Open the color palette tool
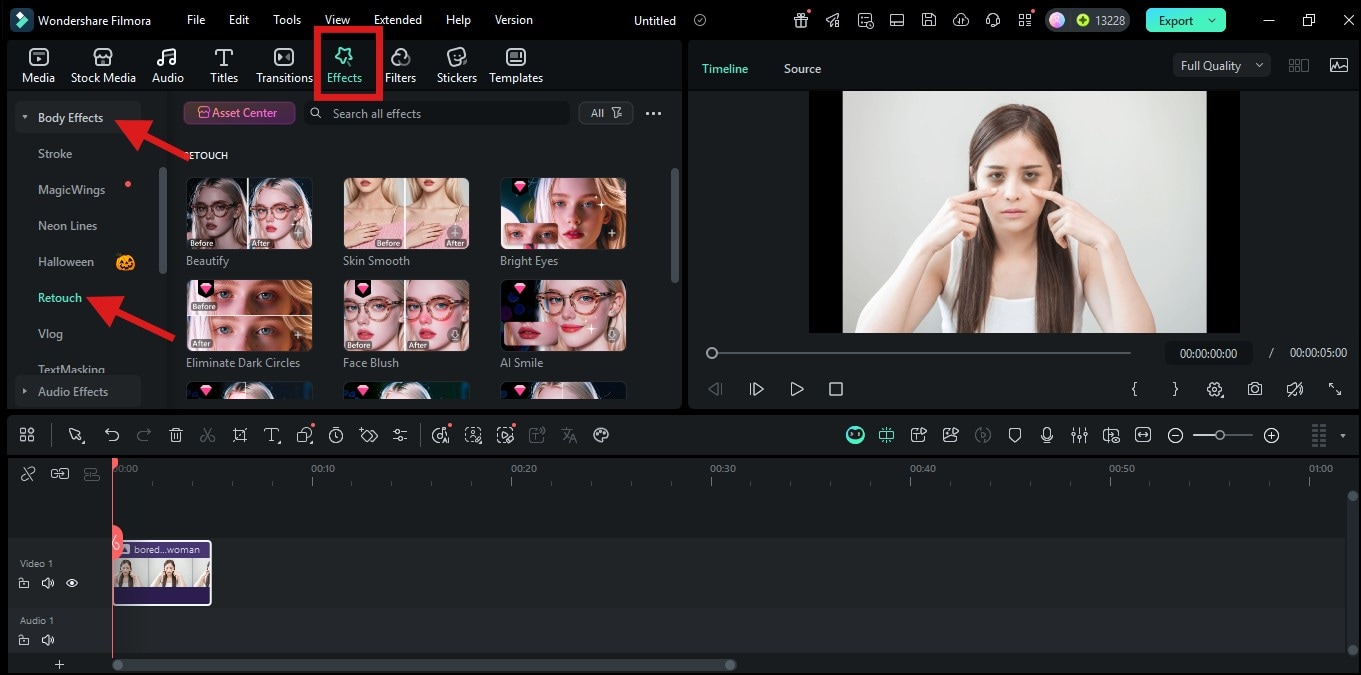Image resolution: width=1361 pixels, height=675 pixels. pyautogui.click(x=601, y=435)
